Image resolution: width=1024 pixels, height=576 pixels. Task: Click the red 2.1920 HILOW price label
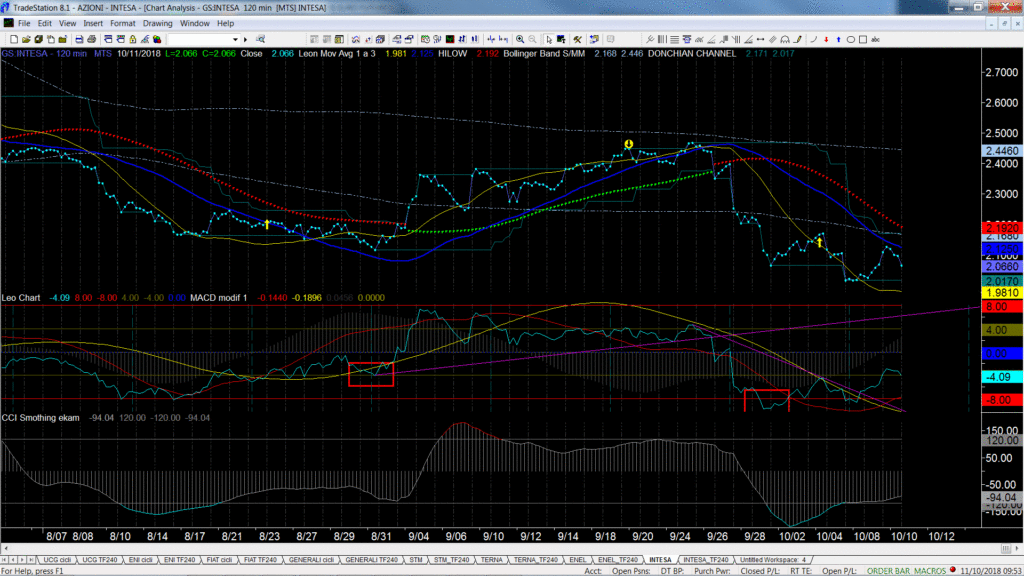(x=1002, y=228)
